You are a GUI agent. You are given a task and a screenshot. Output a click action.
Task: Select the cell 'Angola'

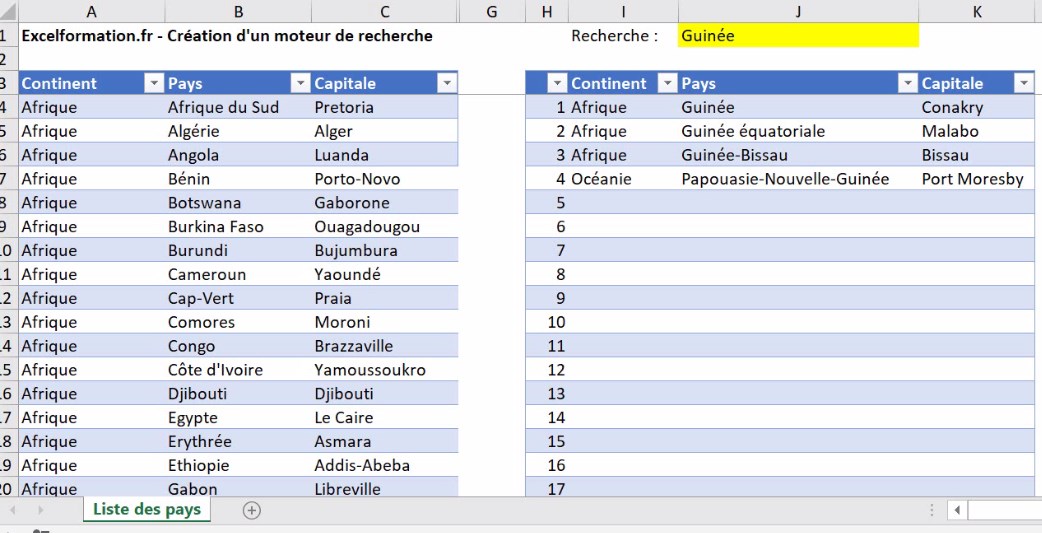[x=238, y=155]
